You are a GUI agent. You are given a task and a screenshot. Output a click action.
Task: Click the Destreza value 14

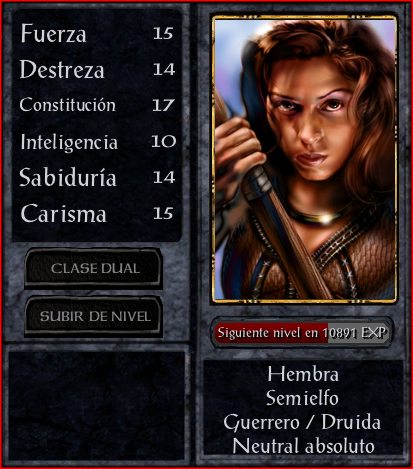click(164, 69)
